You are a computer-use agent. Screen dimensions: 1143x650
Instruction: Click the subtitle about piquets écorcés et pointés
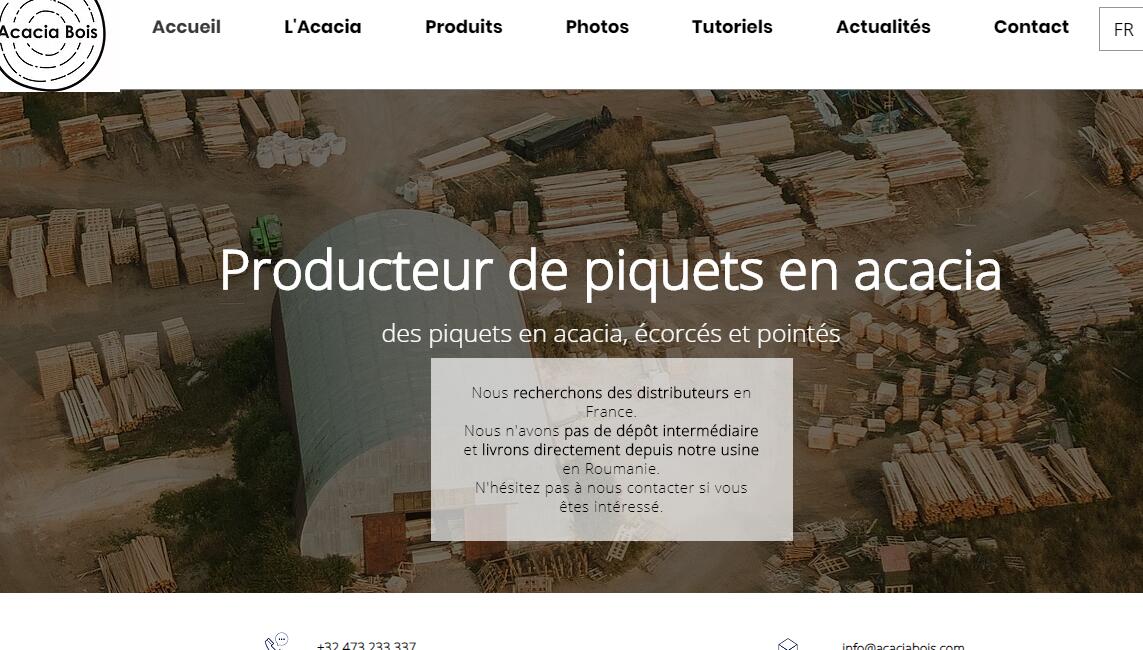click(611, 333)
